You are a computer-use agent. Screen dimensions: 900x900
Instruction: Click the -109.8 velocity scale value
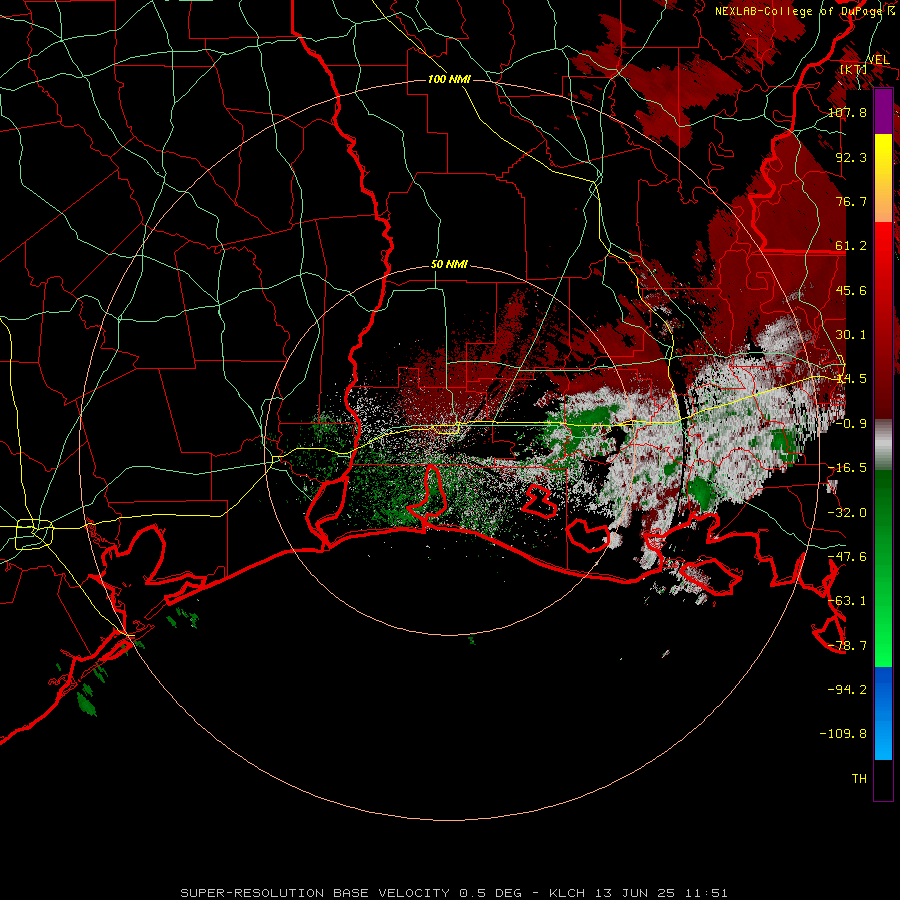point(843,734)
